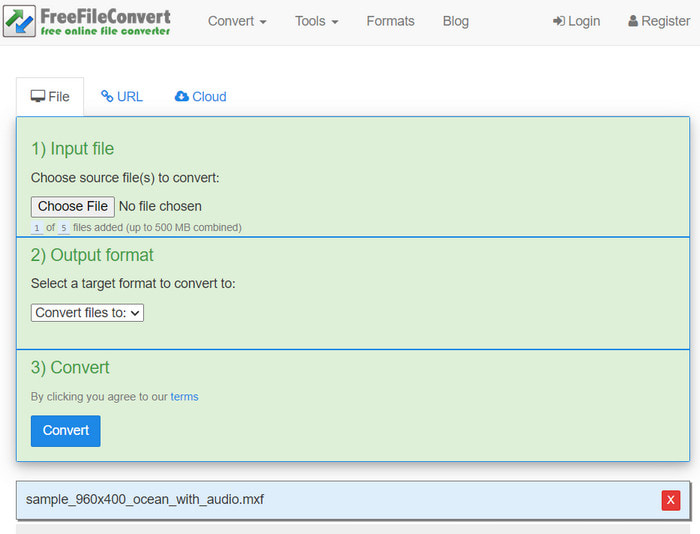Open the terms link
700x534 pixels.
coord(184,396)
